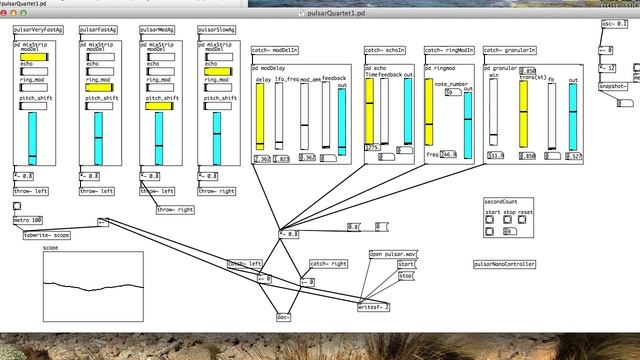Select the catch~ ringModIn object
The width and height of the screenshot is (640, 360).
coord(449,50)
